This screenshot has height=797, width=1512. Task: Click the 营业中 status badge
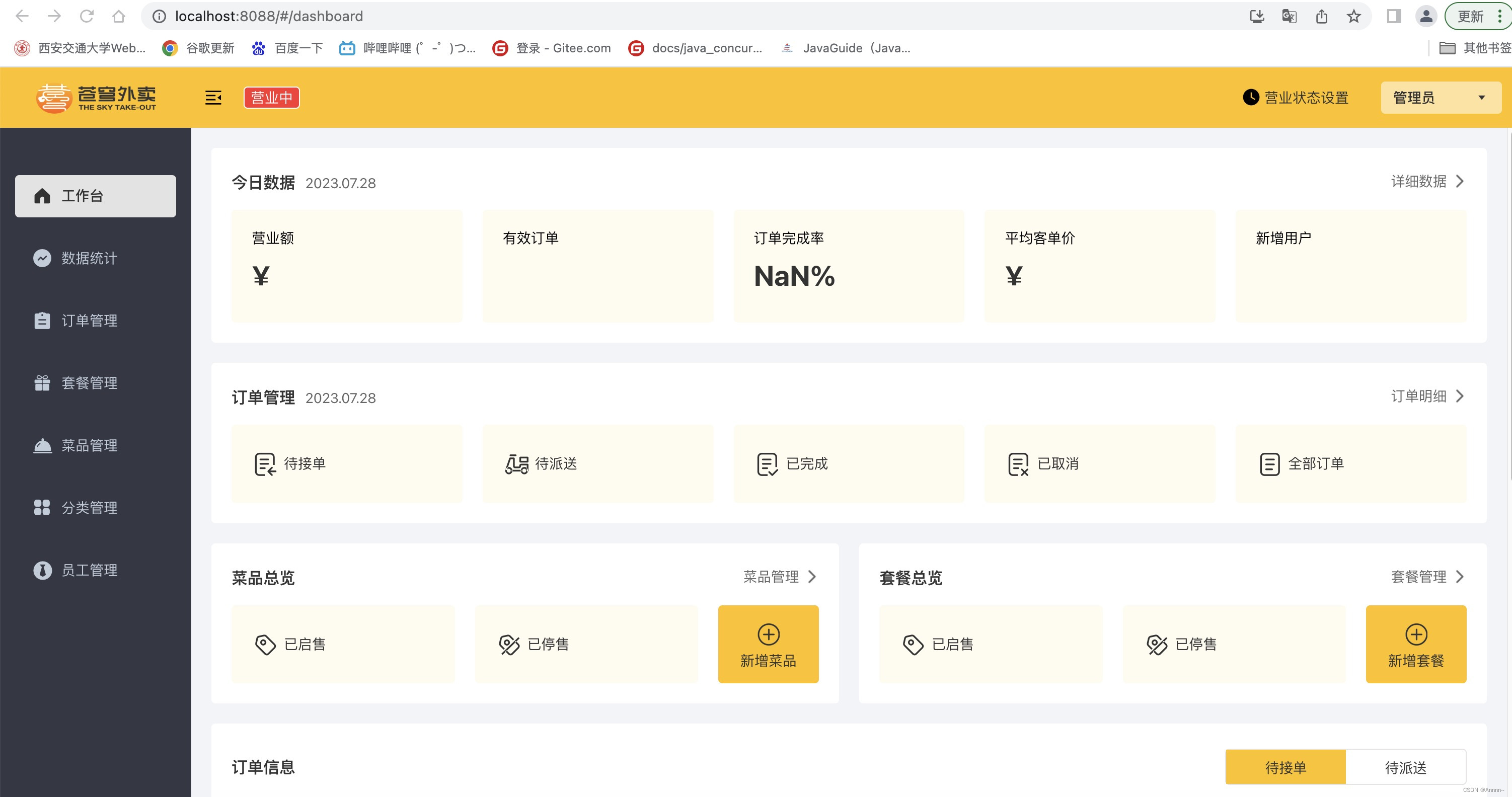click(272, 98)
